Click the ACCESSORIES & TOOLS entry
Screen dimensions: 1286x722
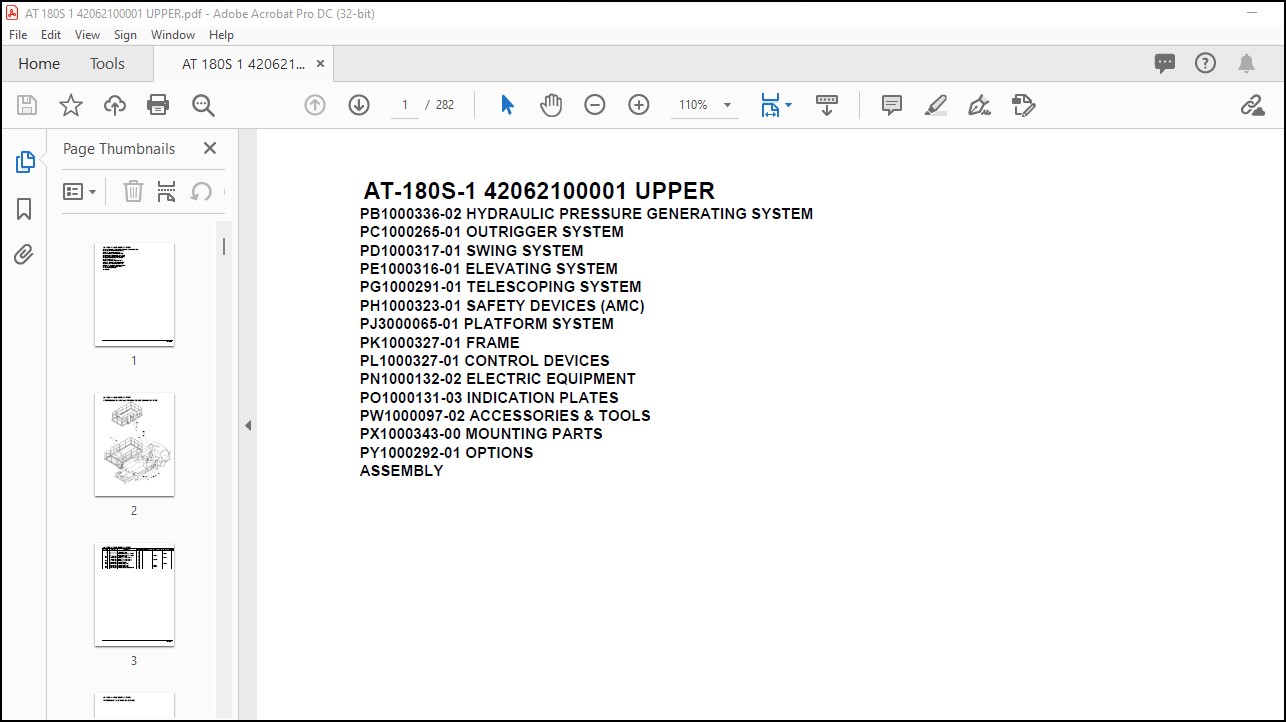point(560,415)
